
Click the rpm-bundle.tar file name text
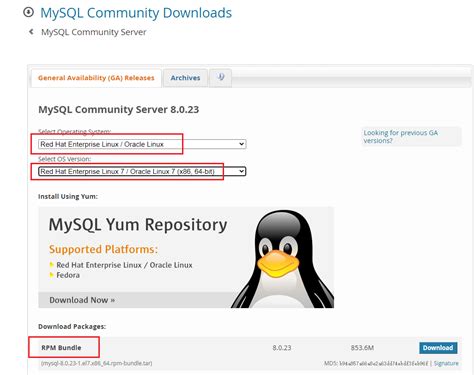pos(97,363)
